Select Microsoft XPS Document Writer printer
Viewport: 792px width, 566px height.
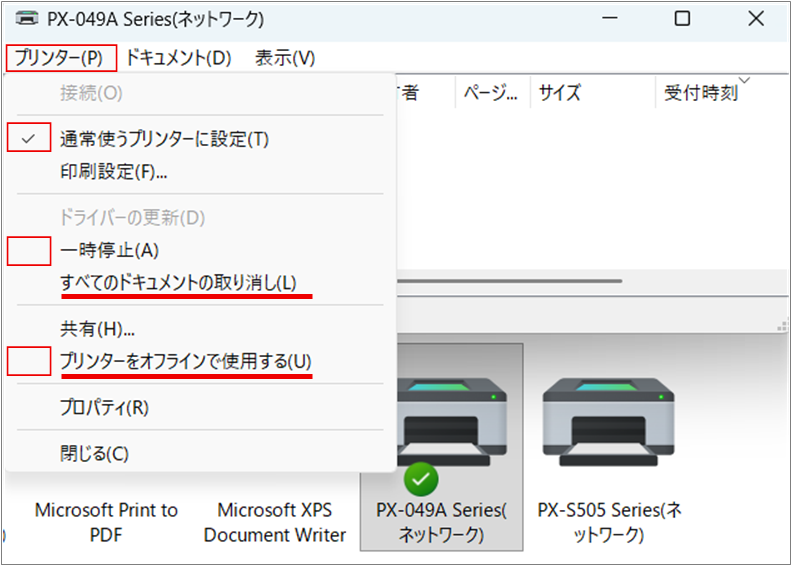pos(274,521)
